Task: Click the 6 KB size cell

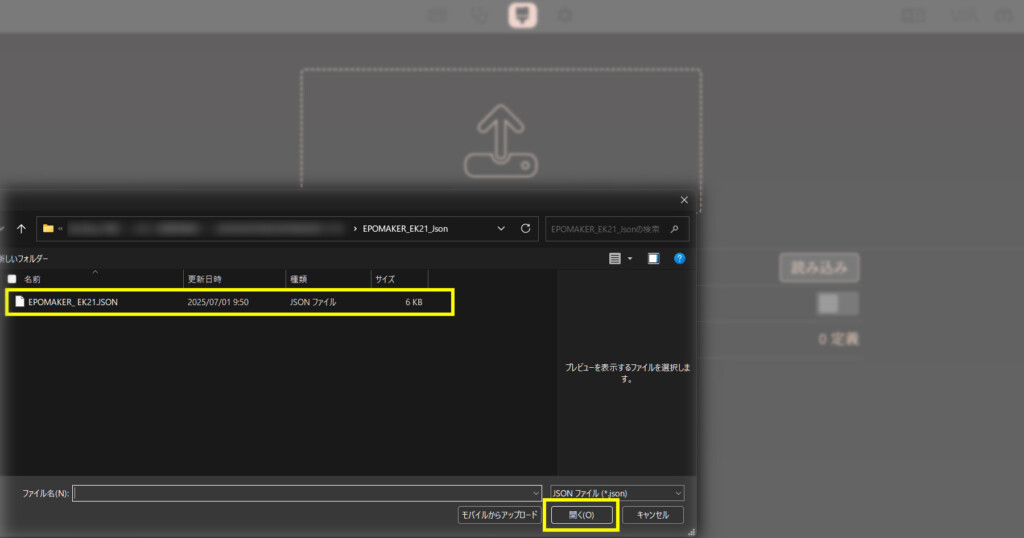Action: 413,302
